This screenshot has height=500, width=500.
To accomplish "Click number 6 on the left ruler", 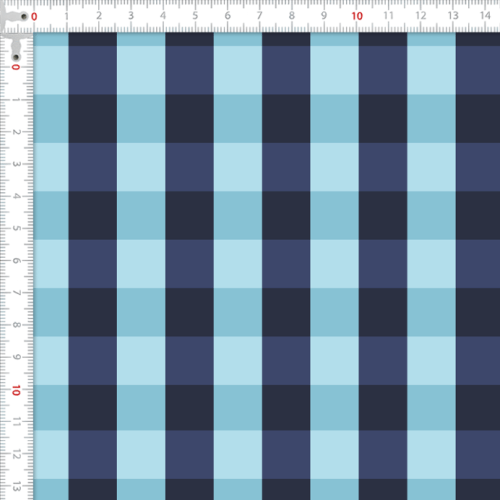I will pyautogui.click(x=16, y=261).
